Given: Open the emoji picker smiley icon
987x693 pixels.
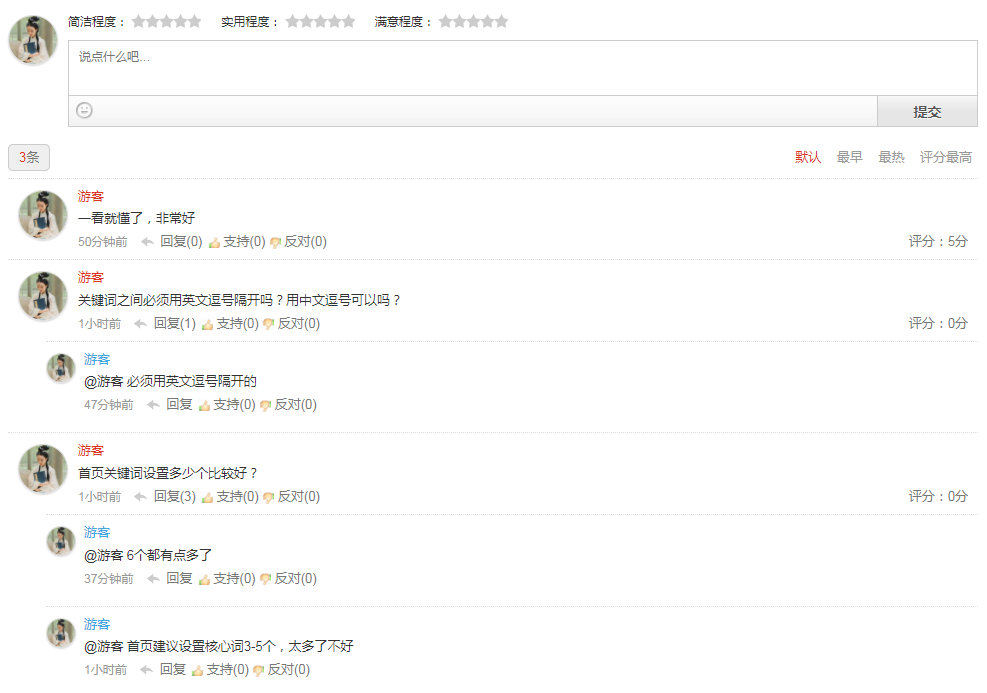Looking at the screenshot, I should tap(84, 111).
